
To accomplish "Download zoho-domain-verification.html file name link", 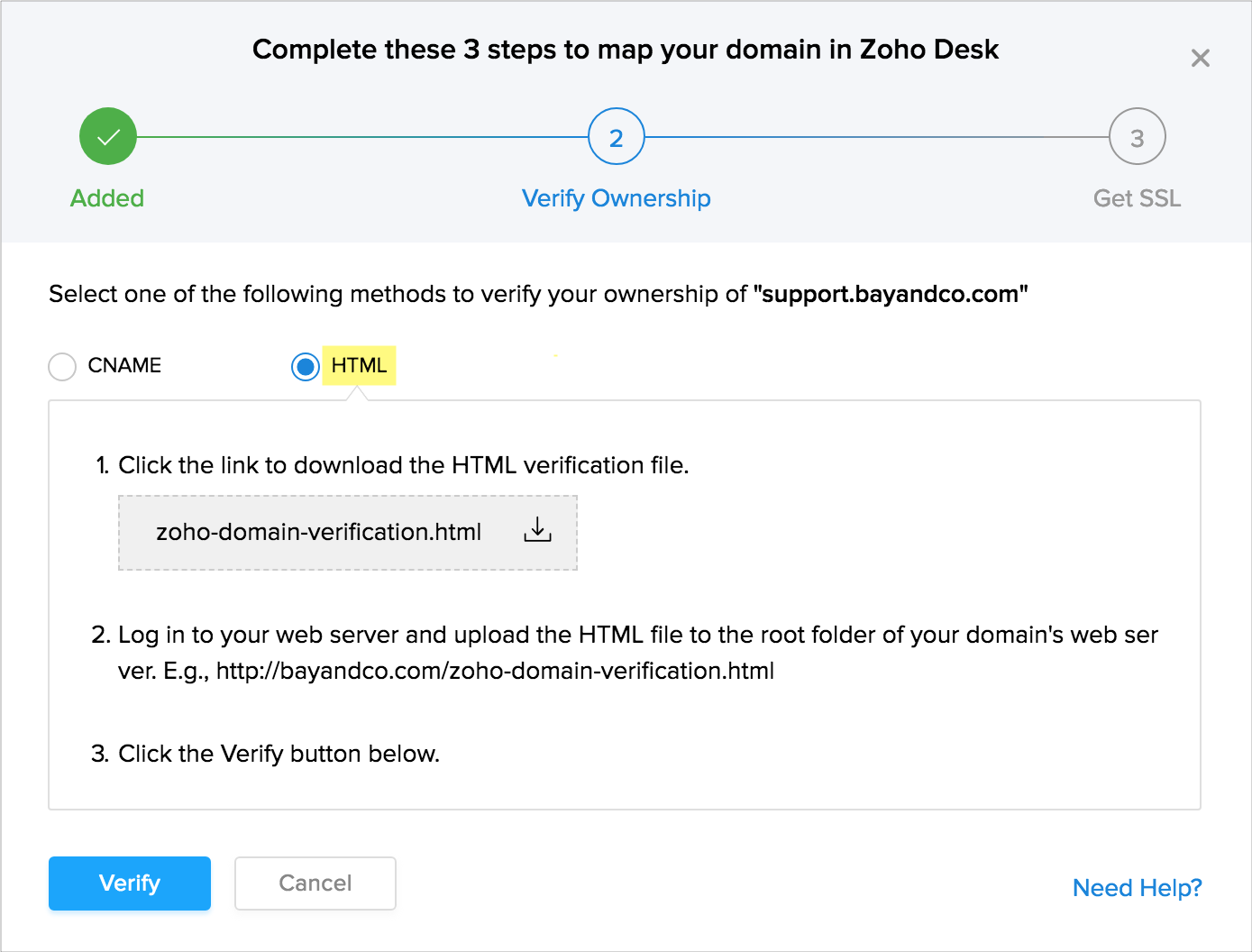I will [318, 532].
